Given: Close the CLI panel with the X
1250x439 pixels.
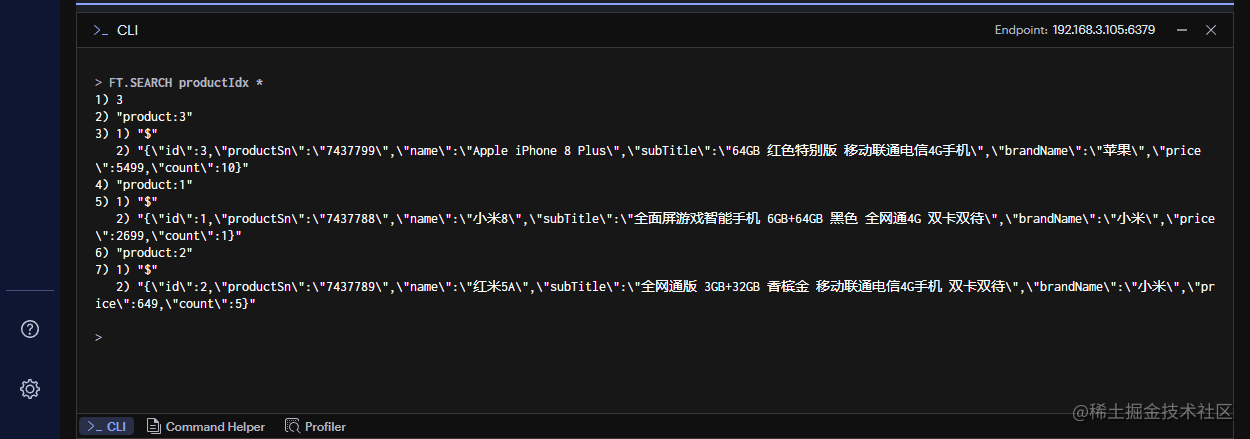Looking at the screenshot, I should click(1211, 30).
